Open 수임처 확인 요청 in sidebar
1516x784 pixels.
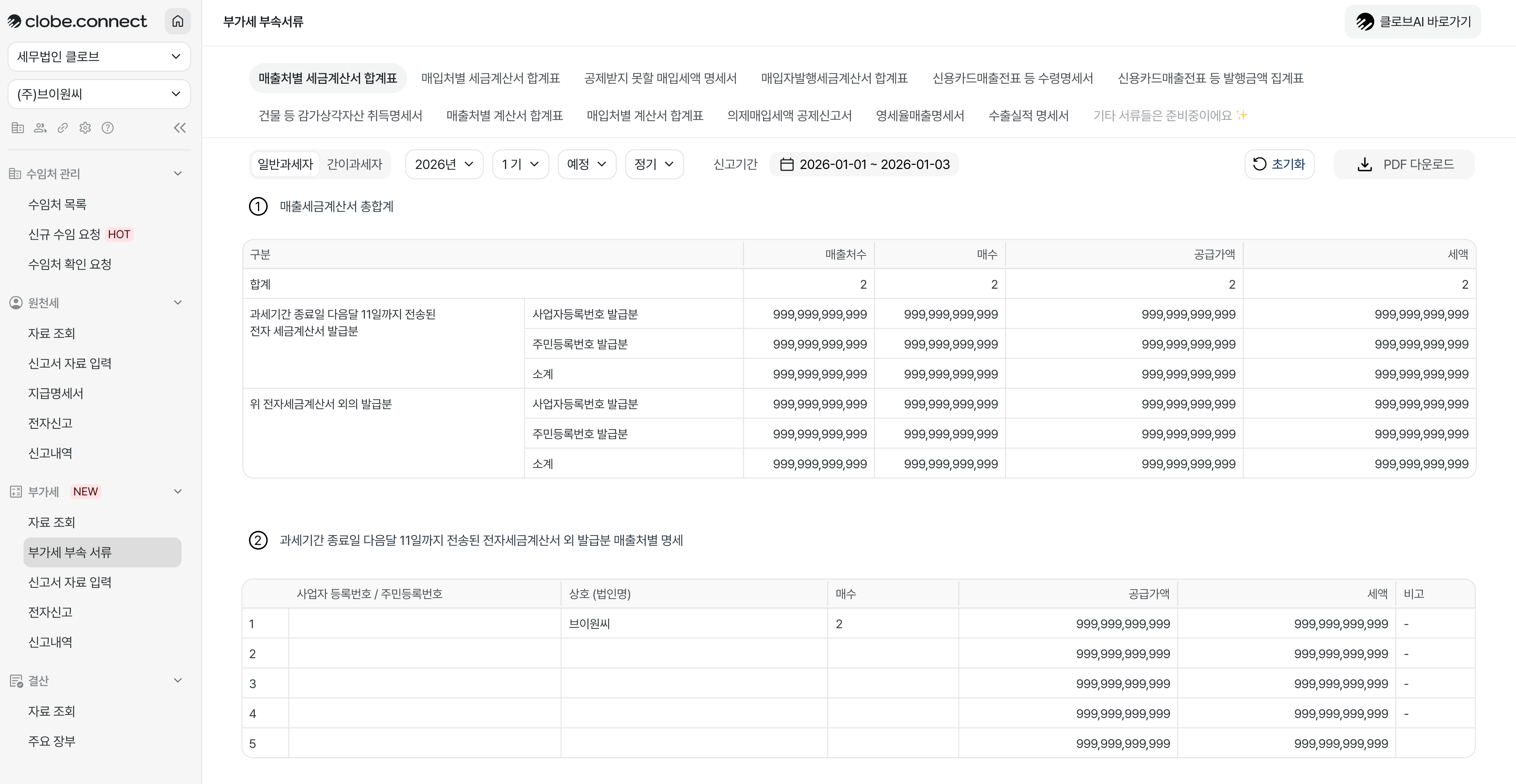tap(69, 264)
